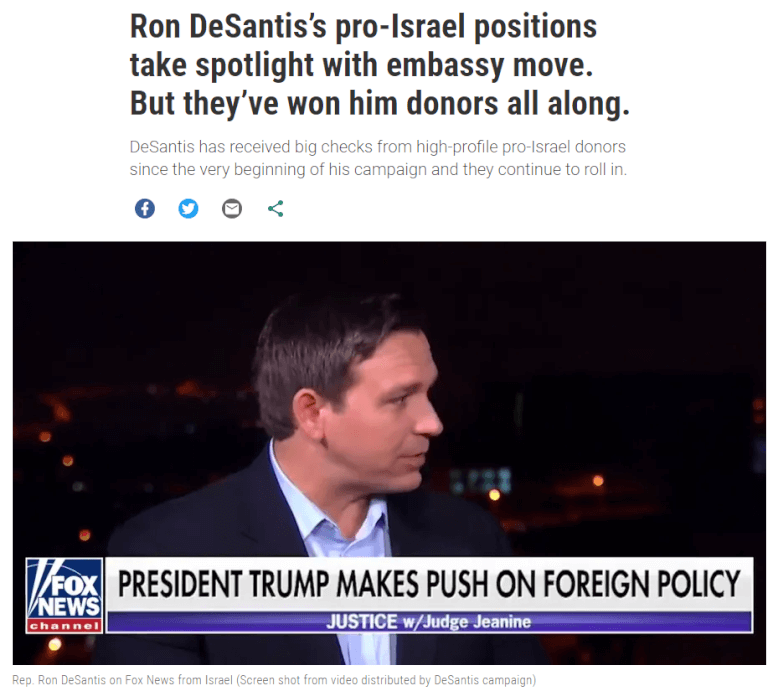Click the subheadline about big checks
Screen dimensions: 768x691
click(378, 147)
